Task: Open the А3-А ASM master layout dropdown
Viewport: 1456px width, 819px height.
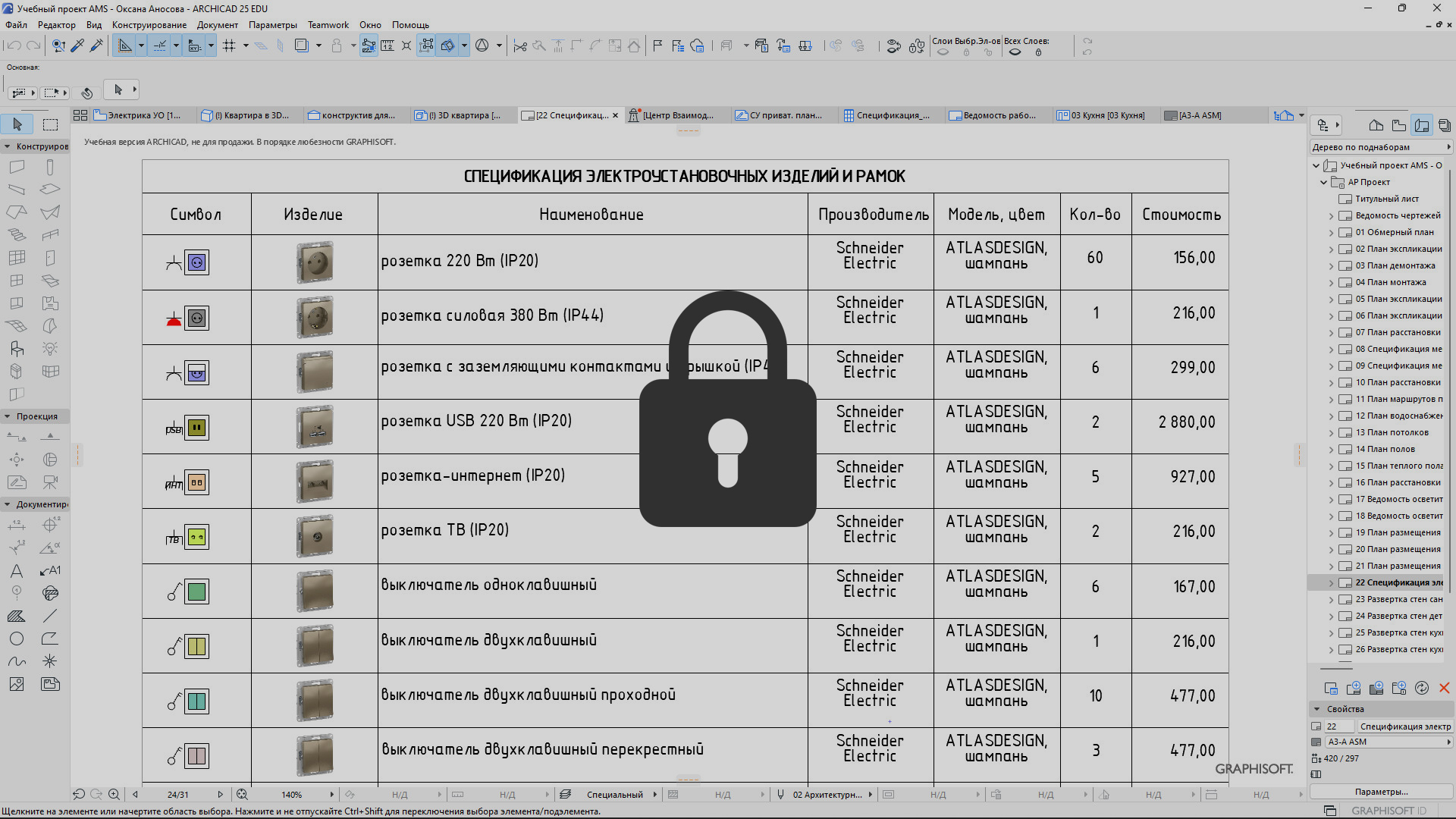Action: point(1388,742)
